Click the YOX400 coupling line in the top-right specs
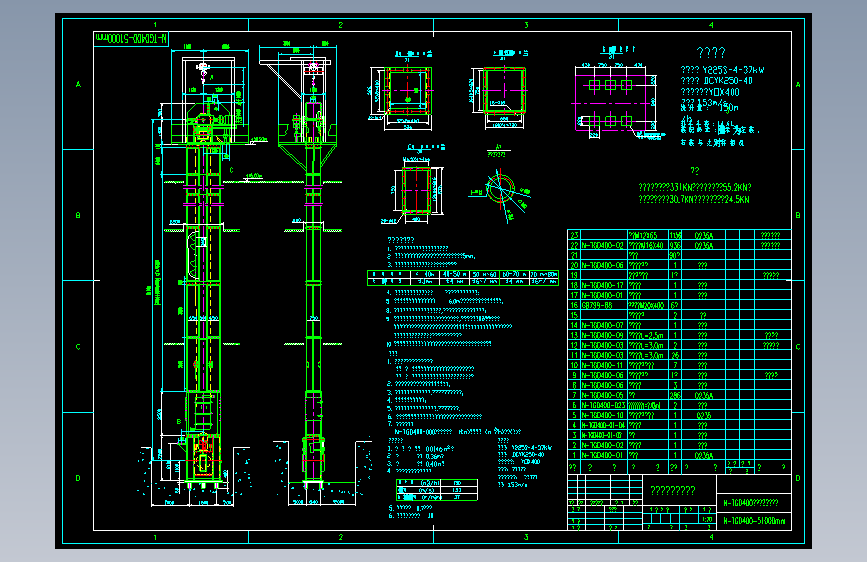The width and height of the screenshot is (867, 562). [710, 92]
